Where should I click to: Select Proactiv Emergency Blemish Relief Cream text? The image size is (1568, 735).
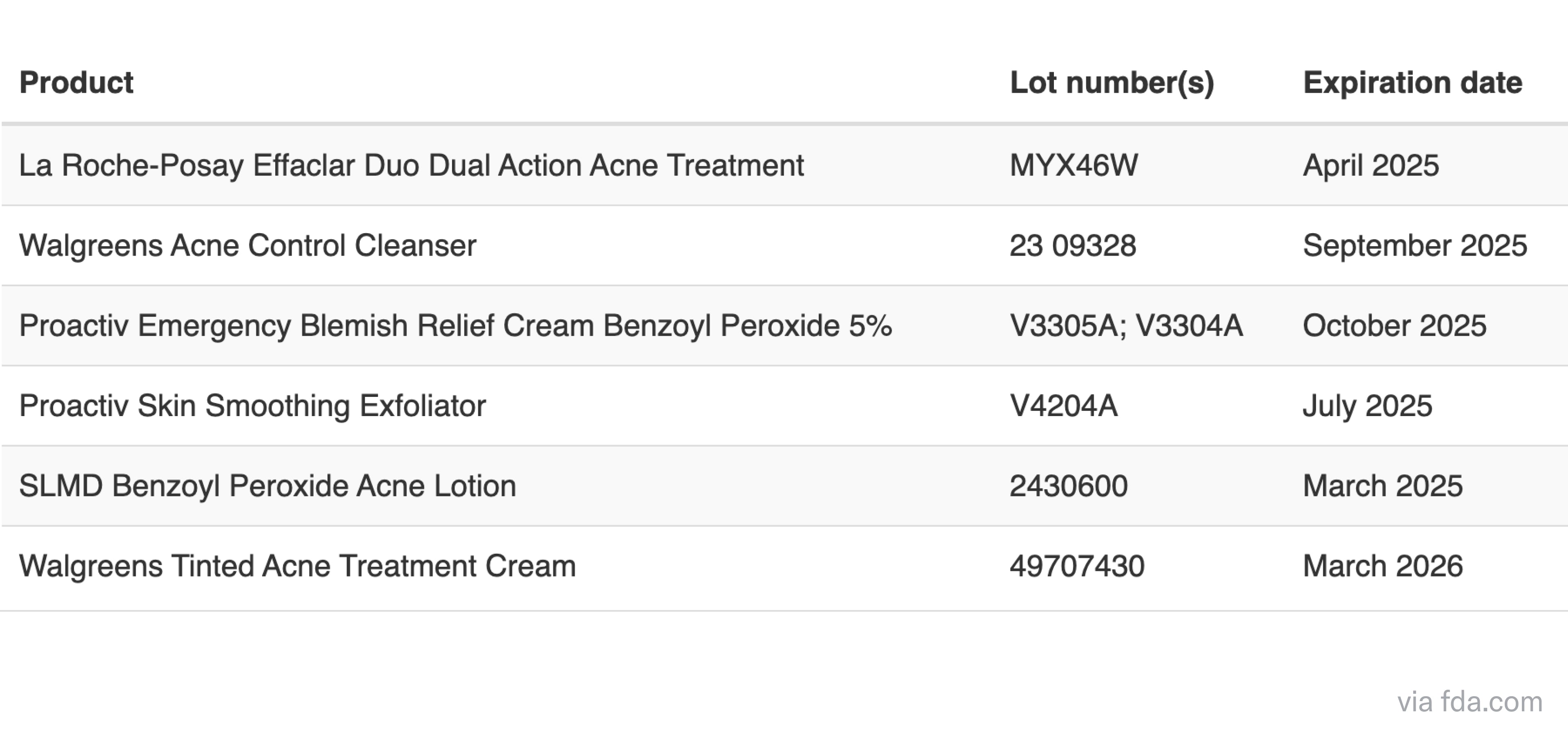455,325
